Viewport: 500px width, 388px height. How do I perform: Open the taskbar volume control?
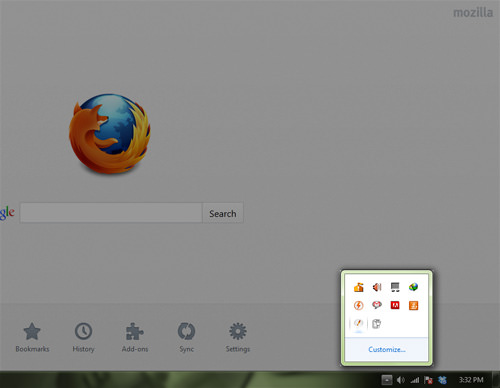tap(401, 380)
